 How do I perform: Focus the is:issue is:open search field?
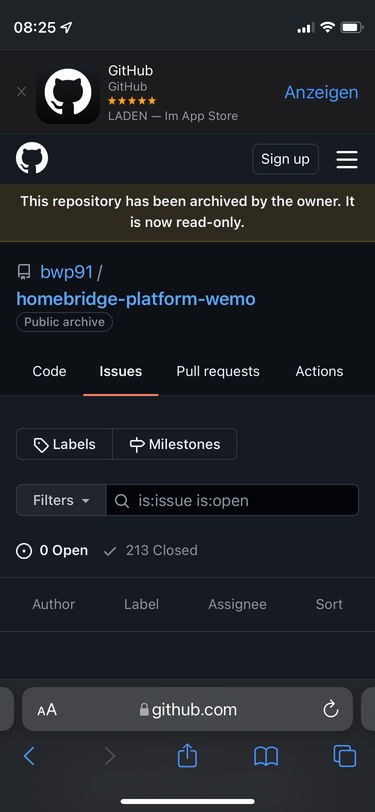tap(233, 500)
